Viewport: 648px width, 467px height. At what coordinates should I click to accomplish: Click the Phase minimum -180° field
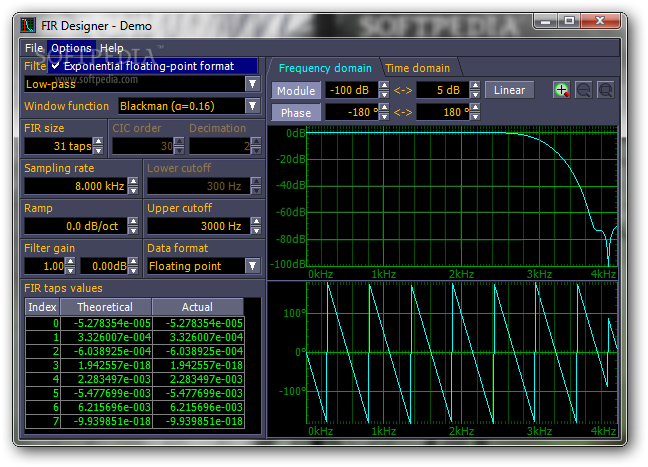pyautogui.click(x=352, y=112)
